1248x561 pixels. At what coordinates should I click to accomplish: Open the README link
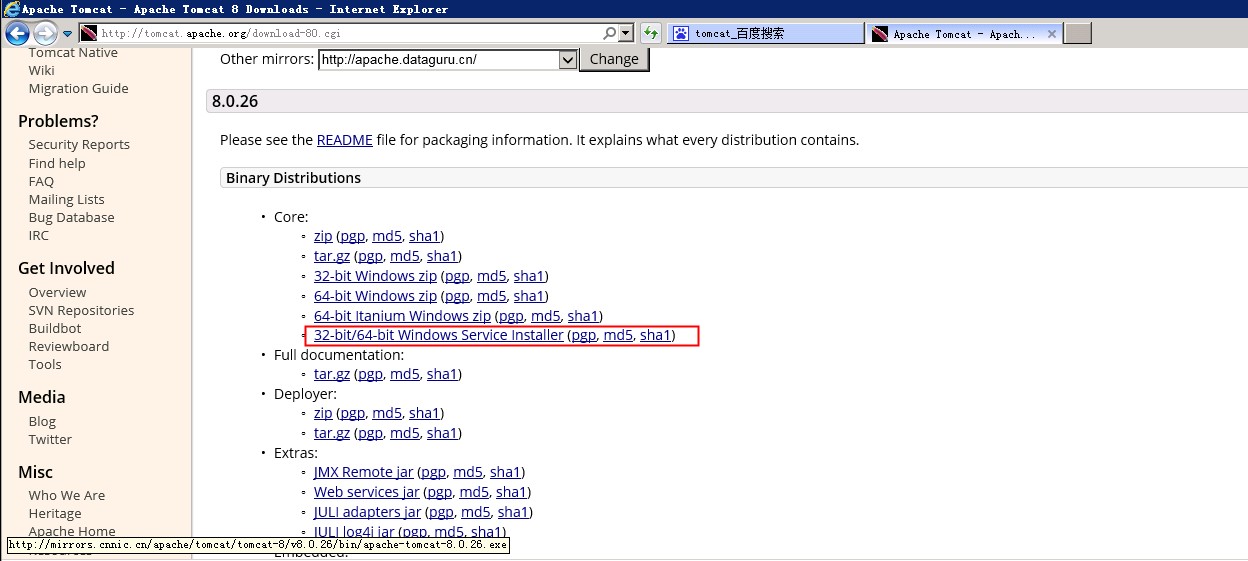click(x=344, y=140)
